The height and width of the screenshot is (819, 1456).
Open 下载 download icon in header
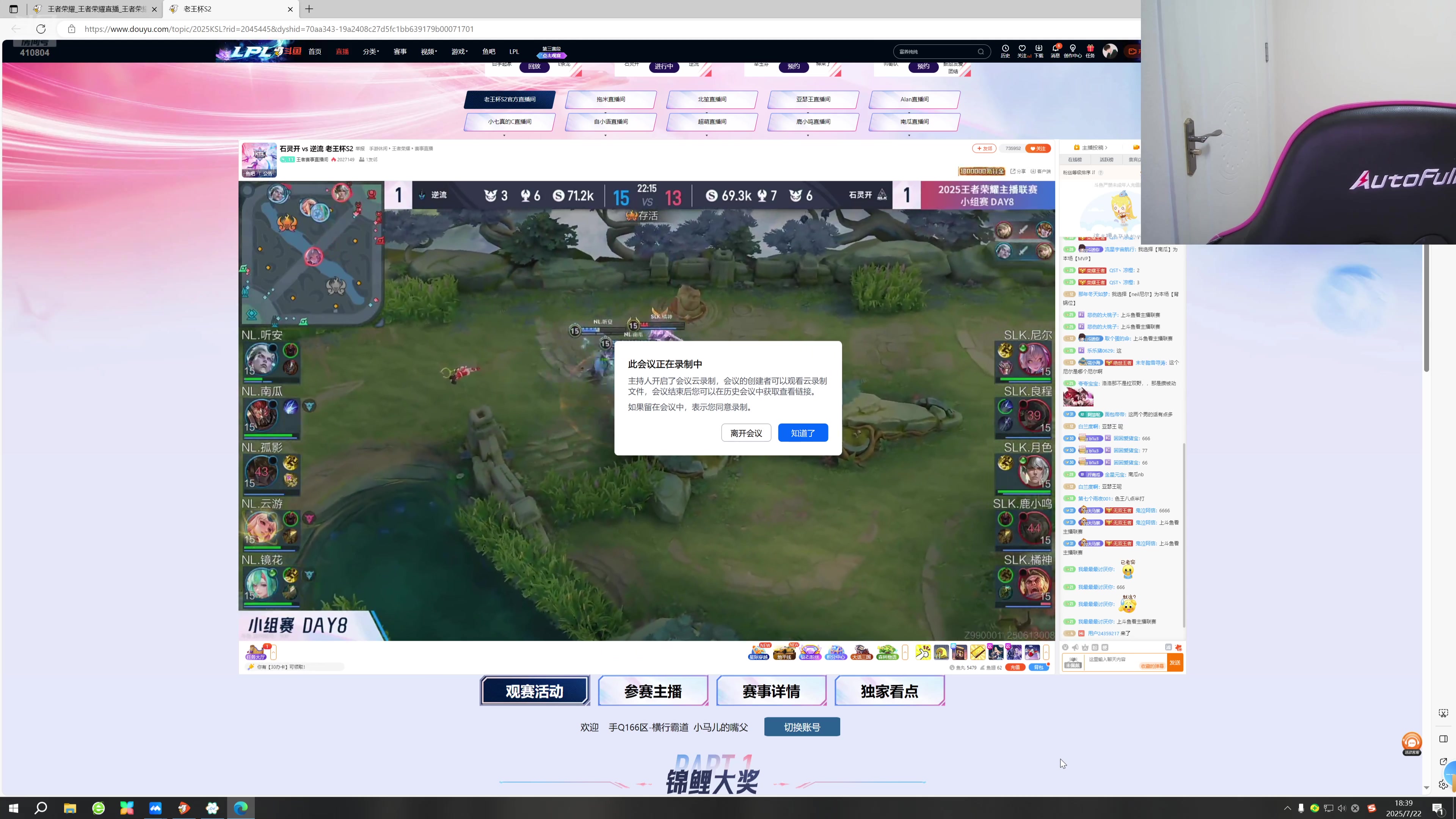pyautogui.click(x=1038, y=51)
